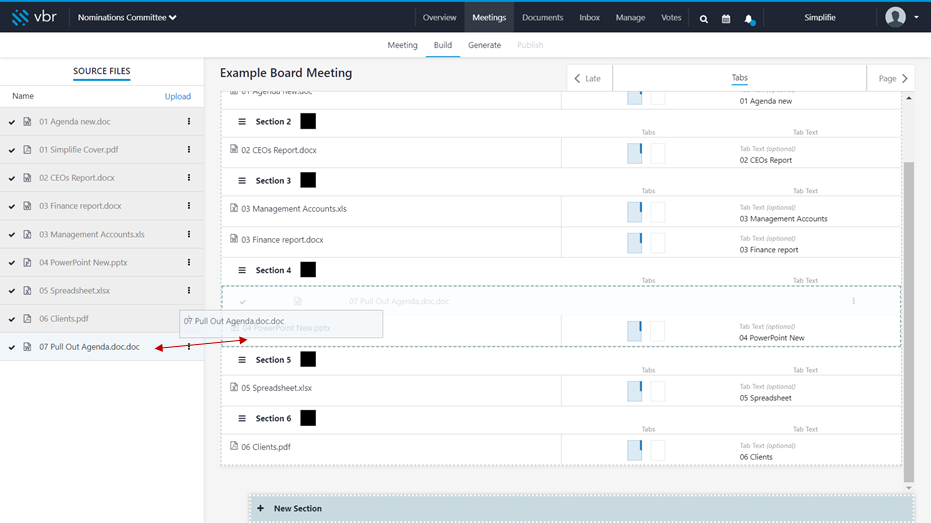
Task: Go to next Page column view
Action: [891, 78]
